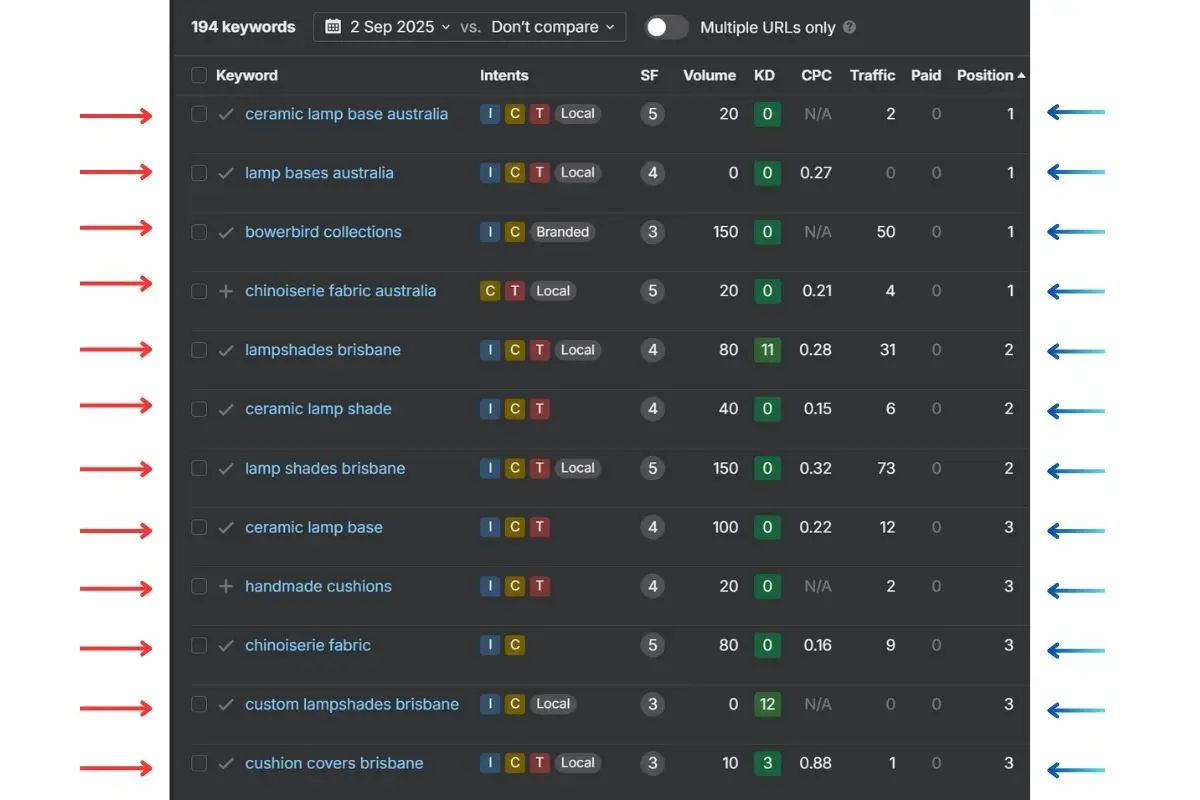Click the KD badge 11 for lampshades brisbane

(x=767, y=350)
